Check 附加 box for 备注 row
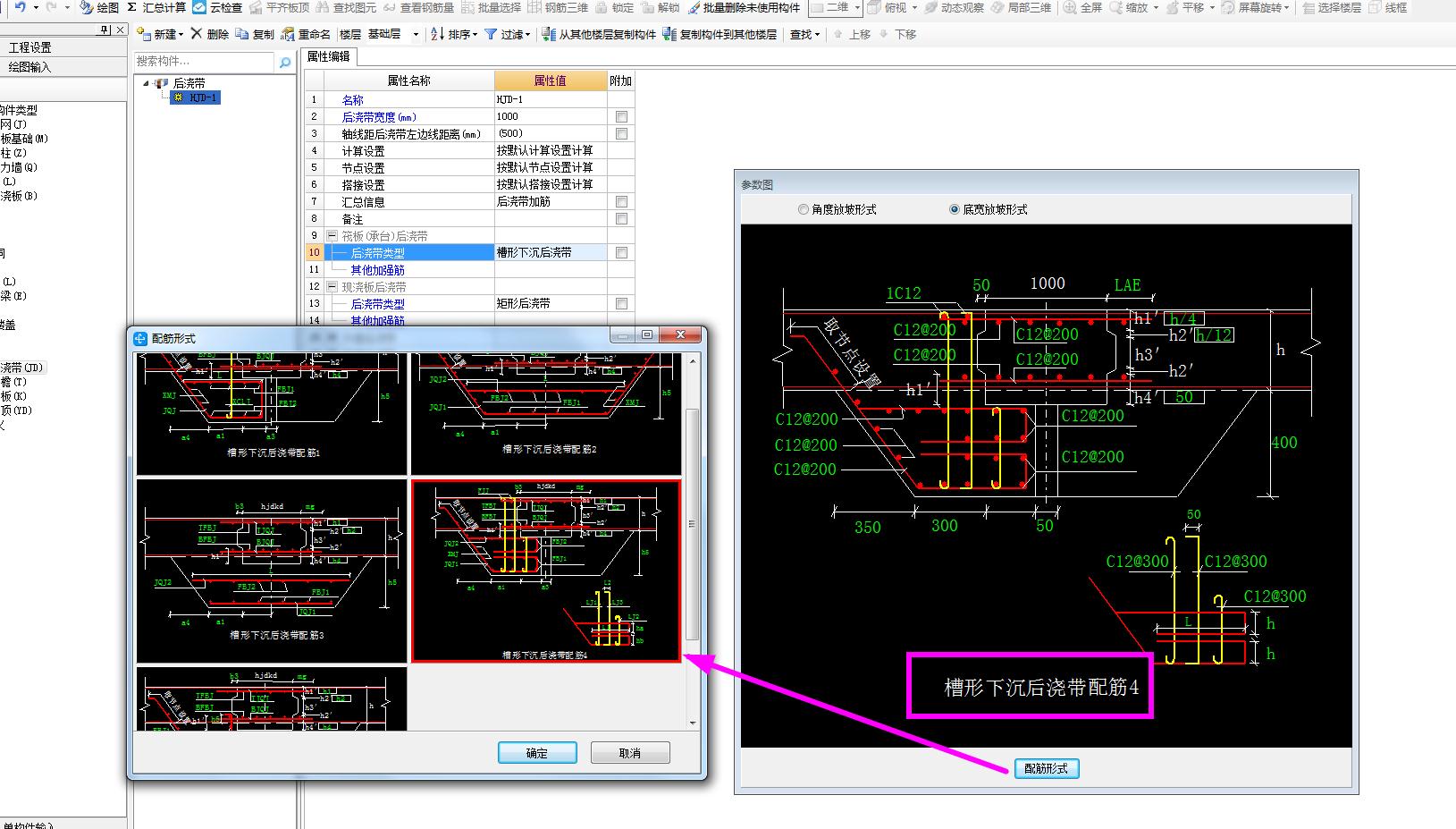1456x829 pixels. coord(621,219)
